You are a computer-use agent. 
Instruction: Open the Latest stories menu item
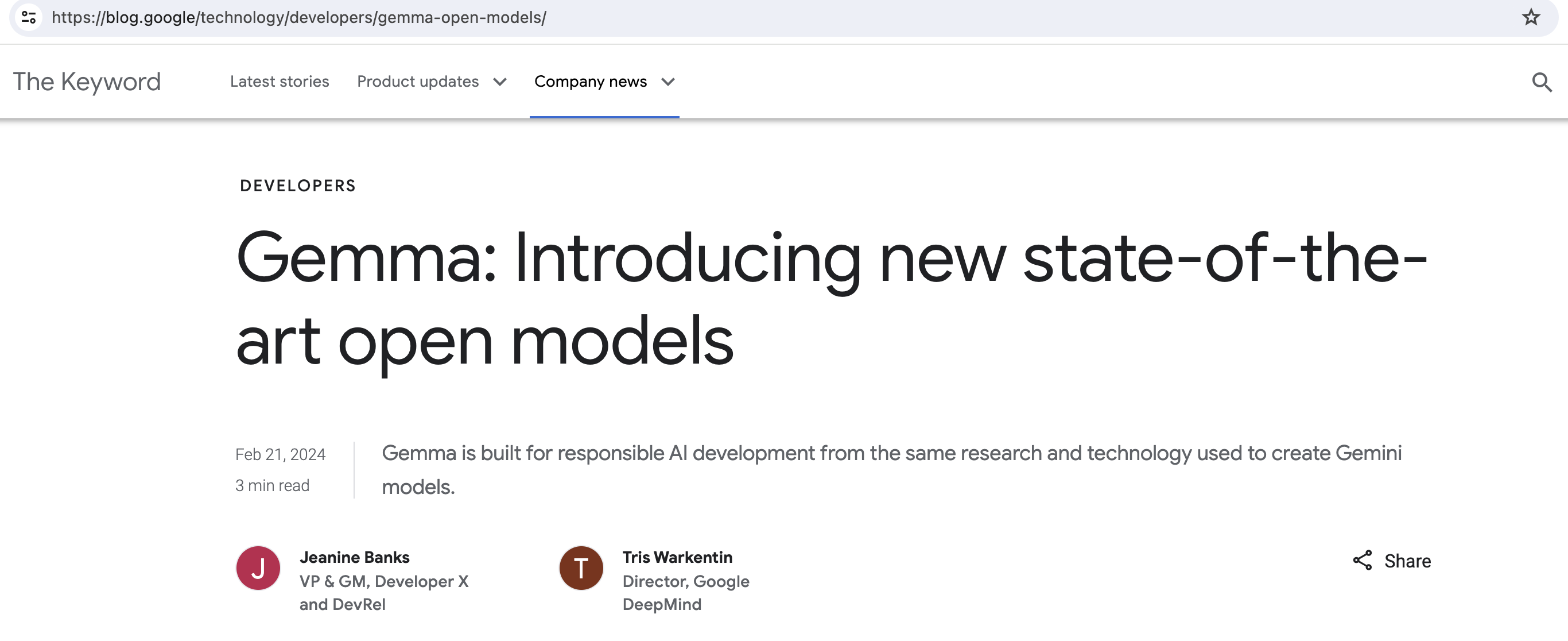[280, 82]
